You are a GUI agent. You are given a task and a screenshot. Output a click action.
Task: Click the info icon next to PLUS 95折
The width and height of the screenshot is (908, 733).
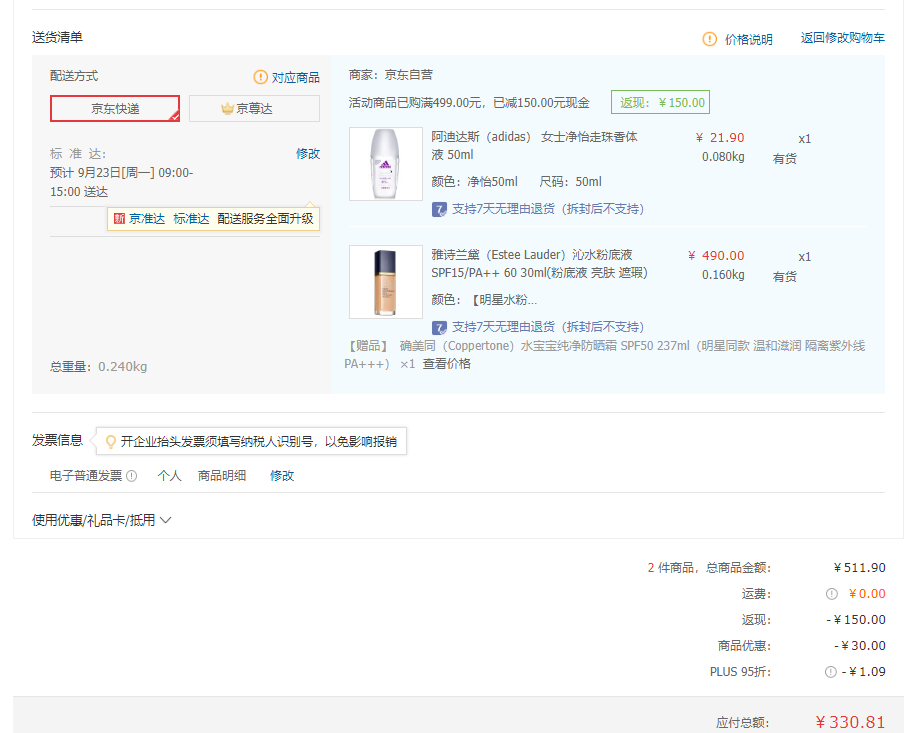tap(830, 672)
